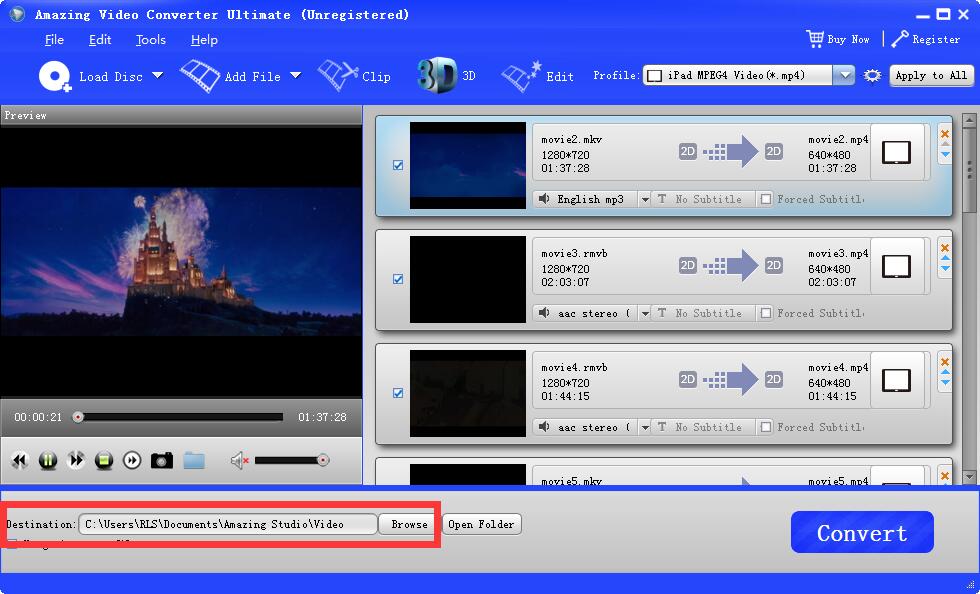
Task: Open the Edit menu
Action: [100, 40]
